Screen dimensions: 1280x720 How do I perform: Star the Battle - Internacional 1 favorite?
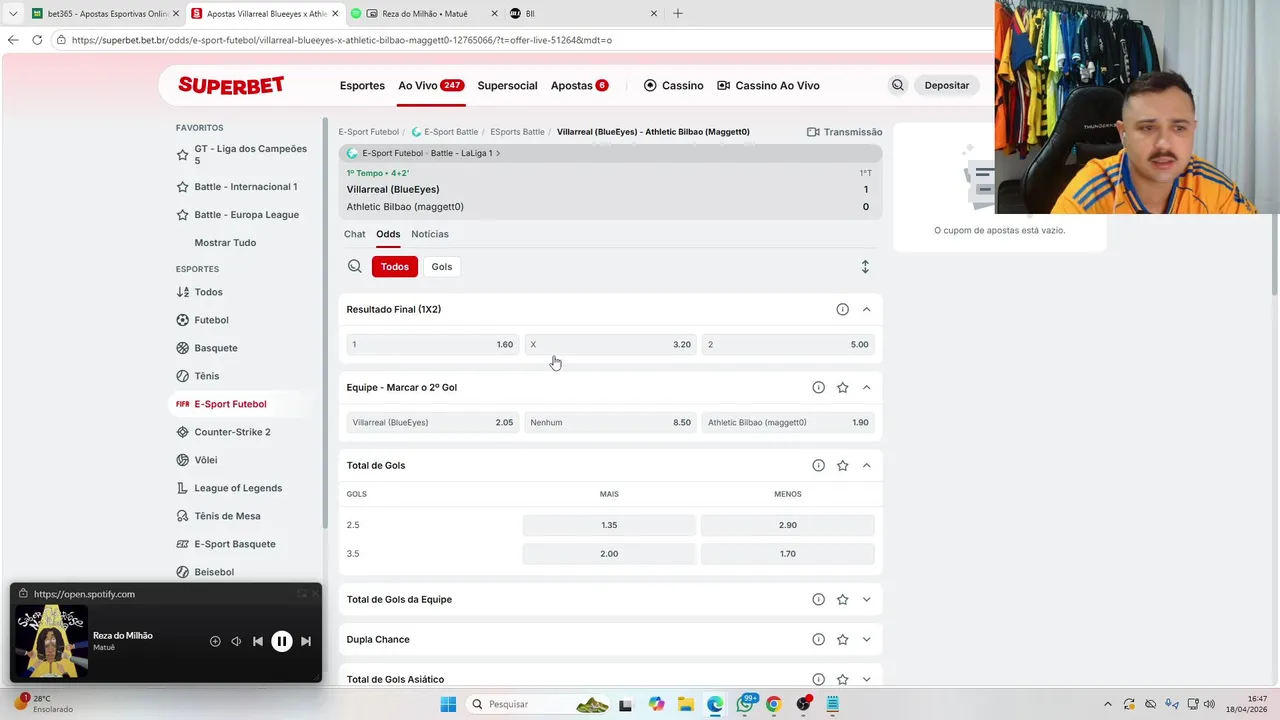pyautogui.click(x=182, y=187)
